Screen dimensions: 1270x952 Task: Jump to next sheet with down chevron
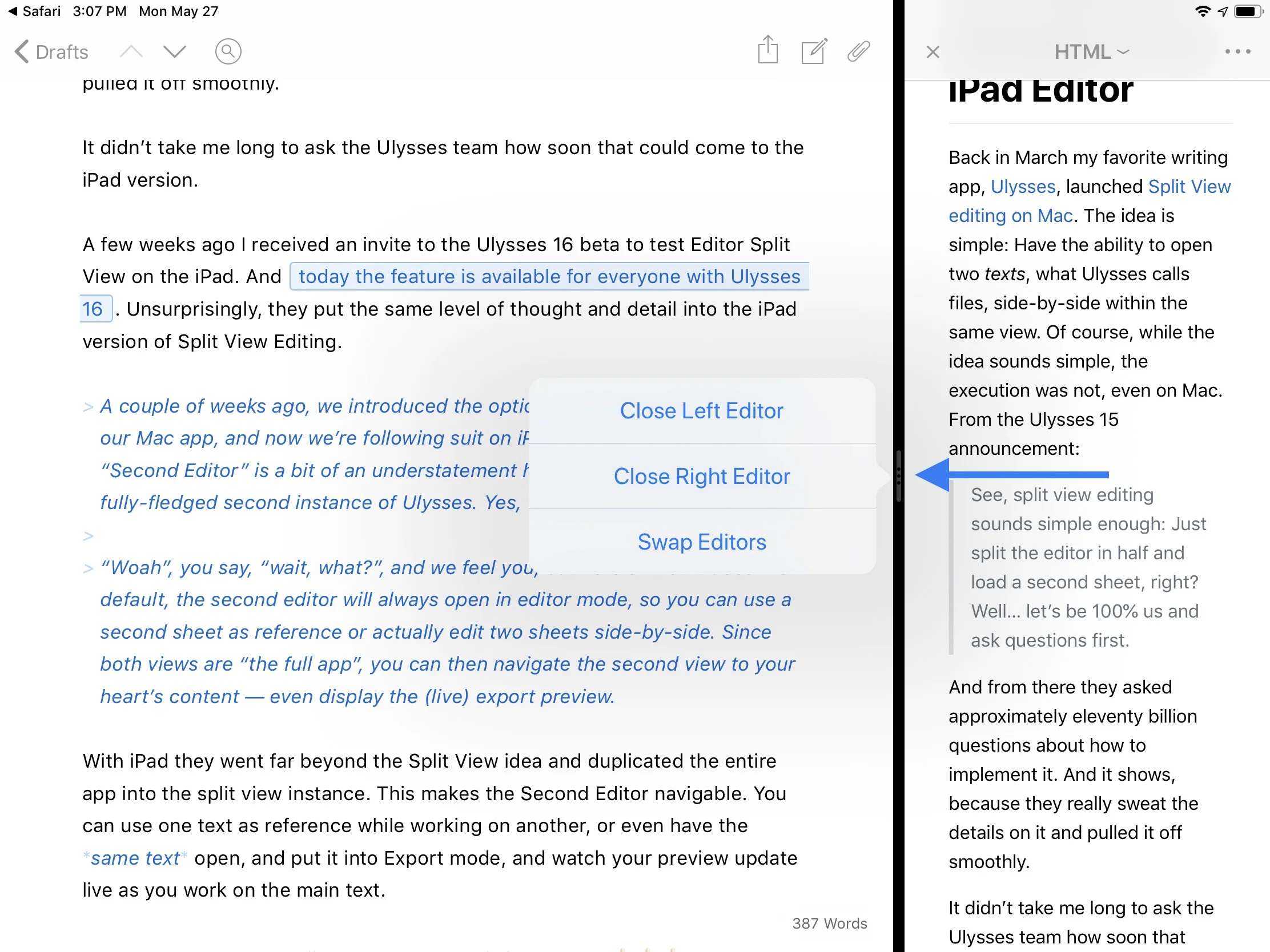tap(175, 51)
